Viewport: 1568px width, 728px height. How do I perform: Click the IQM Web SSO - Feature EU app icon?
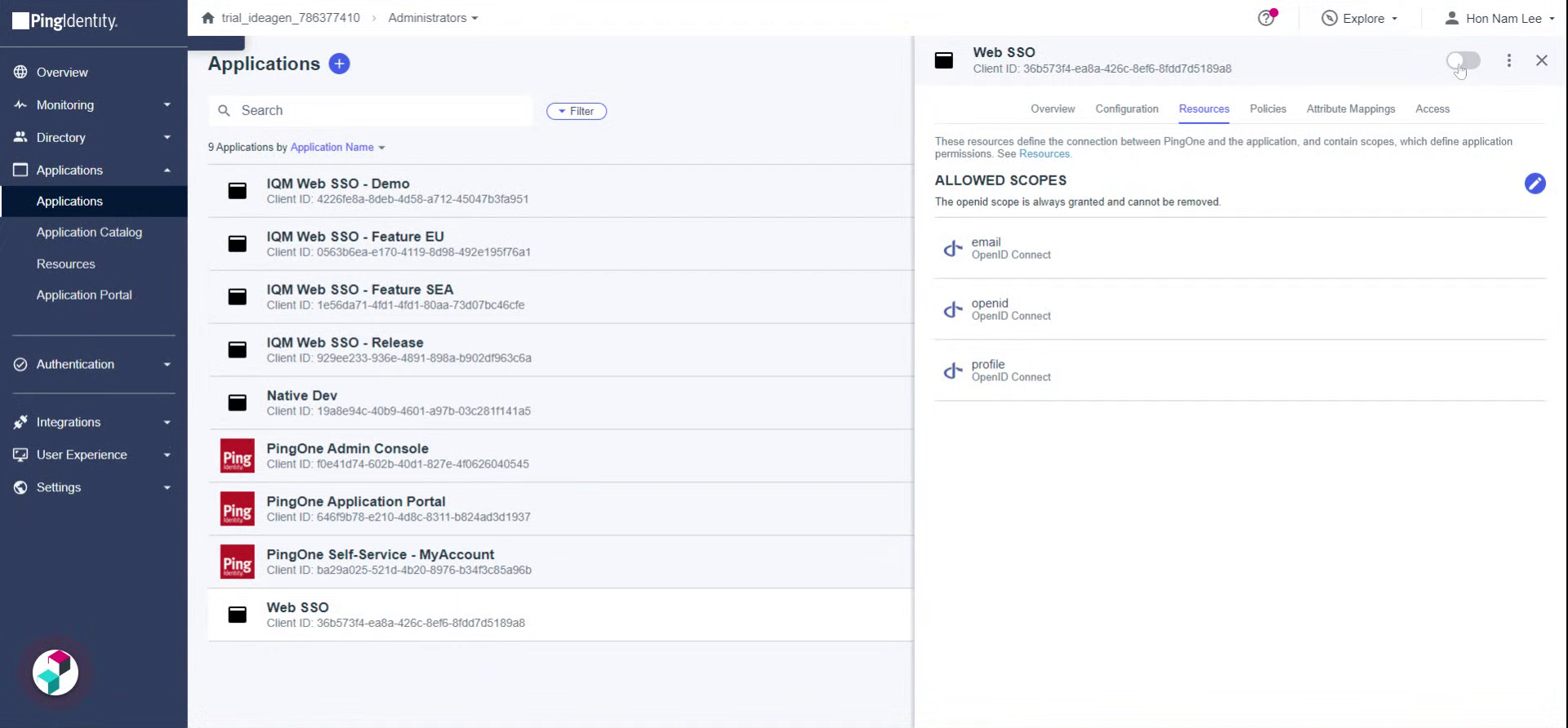point(237,244)
